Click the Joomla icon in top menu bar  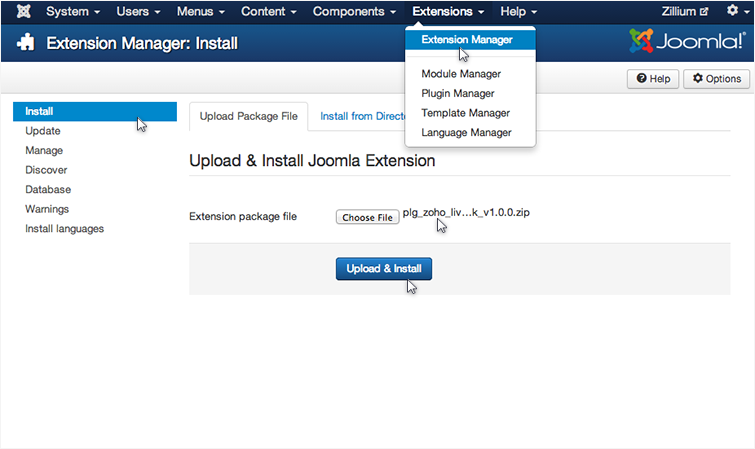(23, 11)
